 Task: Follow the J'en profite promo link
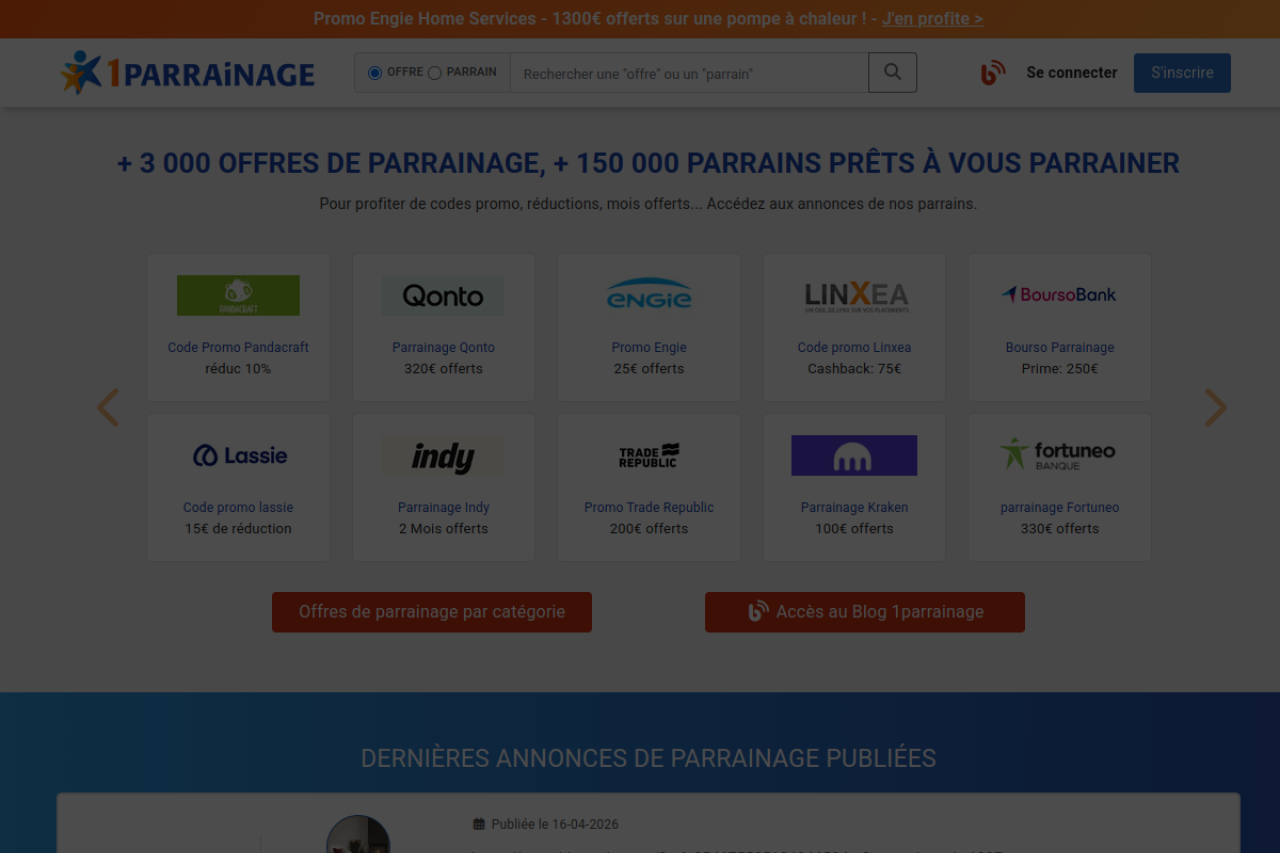coord(932,19)
